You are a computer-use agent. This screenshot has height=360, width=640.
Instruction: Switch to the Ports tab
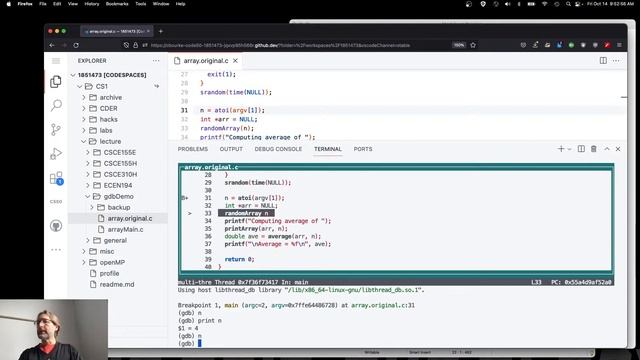[x=363, y=149]
